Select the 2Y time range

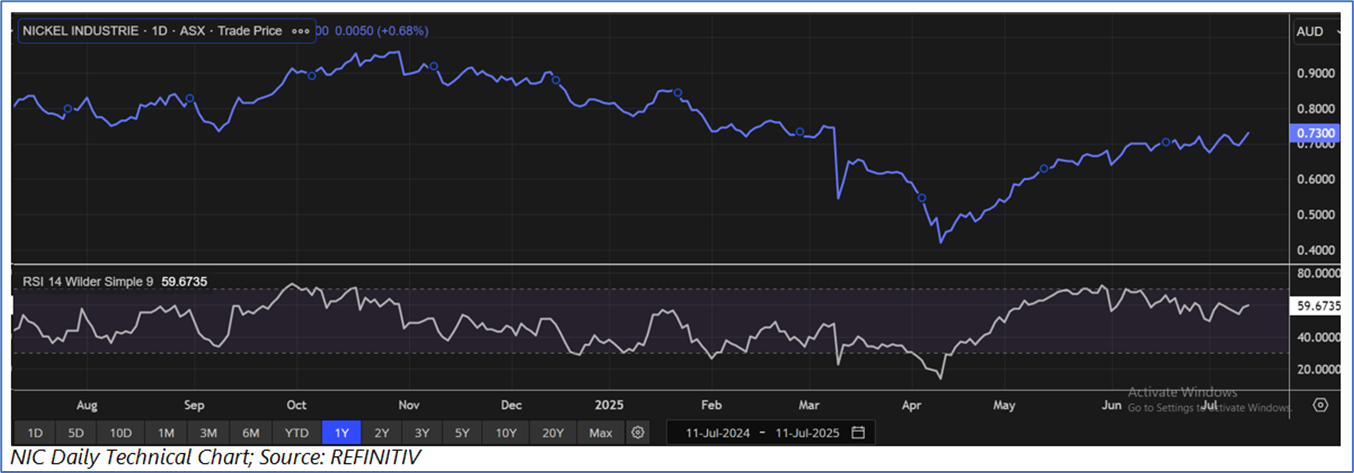click(381, 433)
